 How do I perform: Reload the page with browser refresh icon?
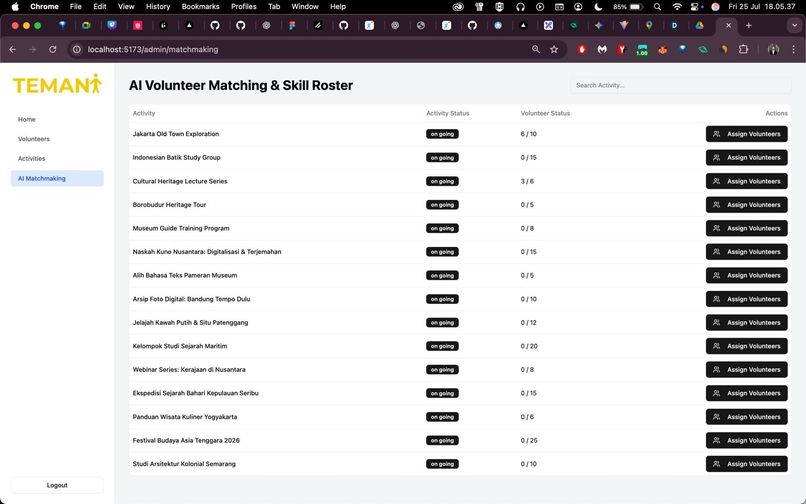point(52,49)
